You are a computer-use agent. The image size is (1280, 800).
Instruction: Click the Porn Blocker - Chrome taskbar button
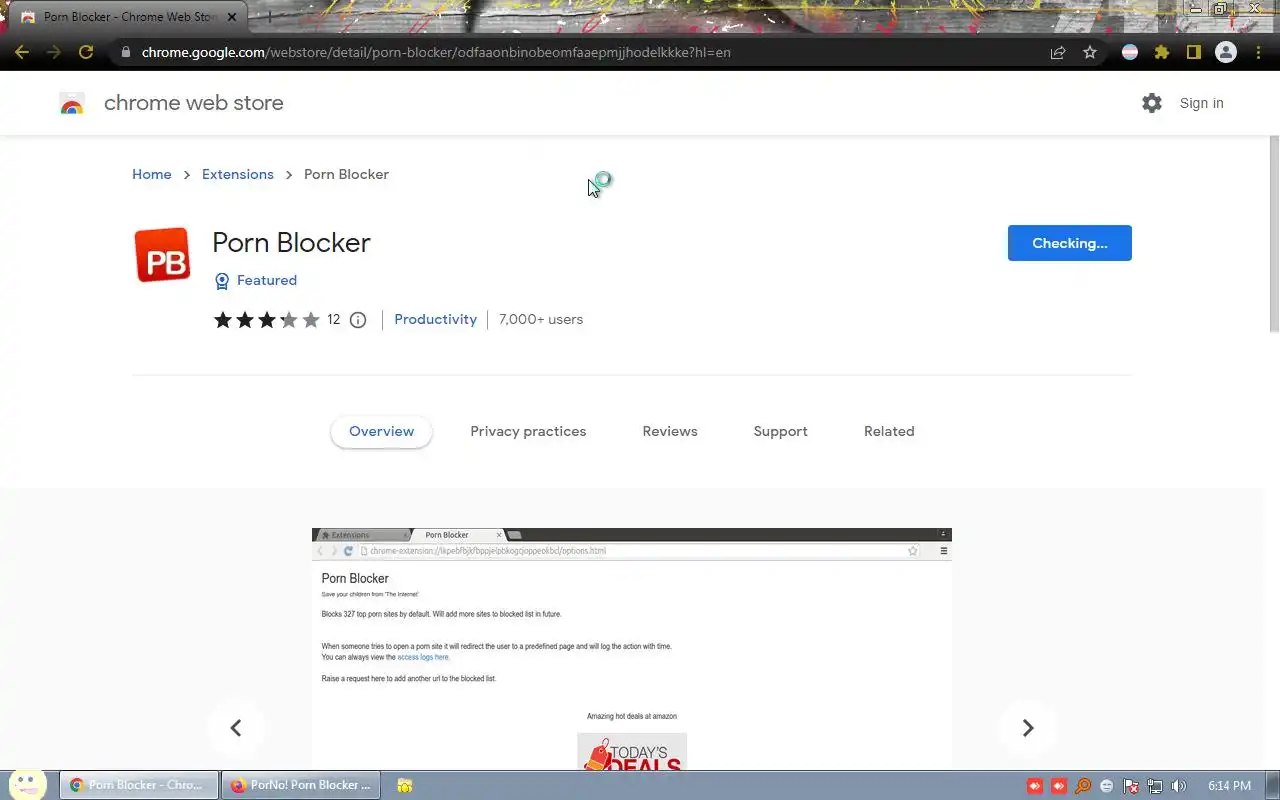click(139, 785)
